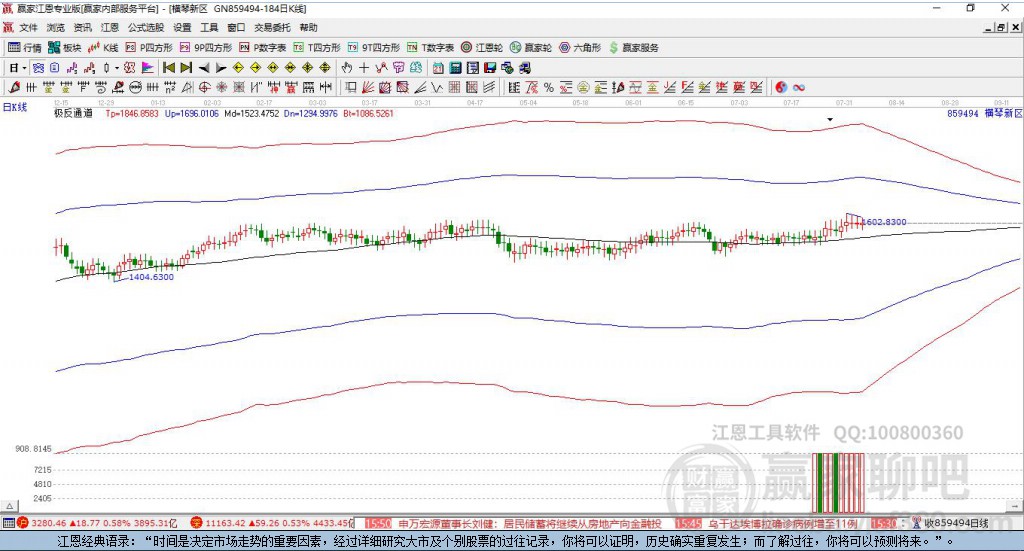Switch to K线 view
Image resolution: width=1024 pixels, height=551 pixels.
coord(103,48)
